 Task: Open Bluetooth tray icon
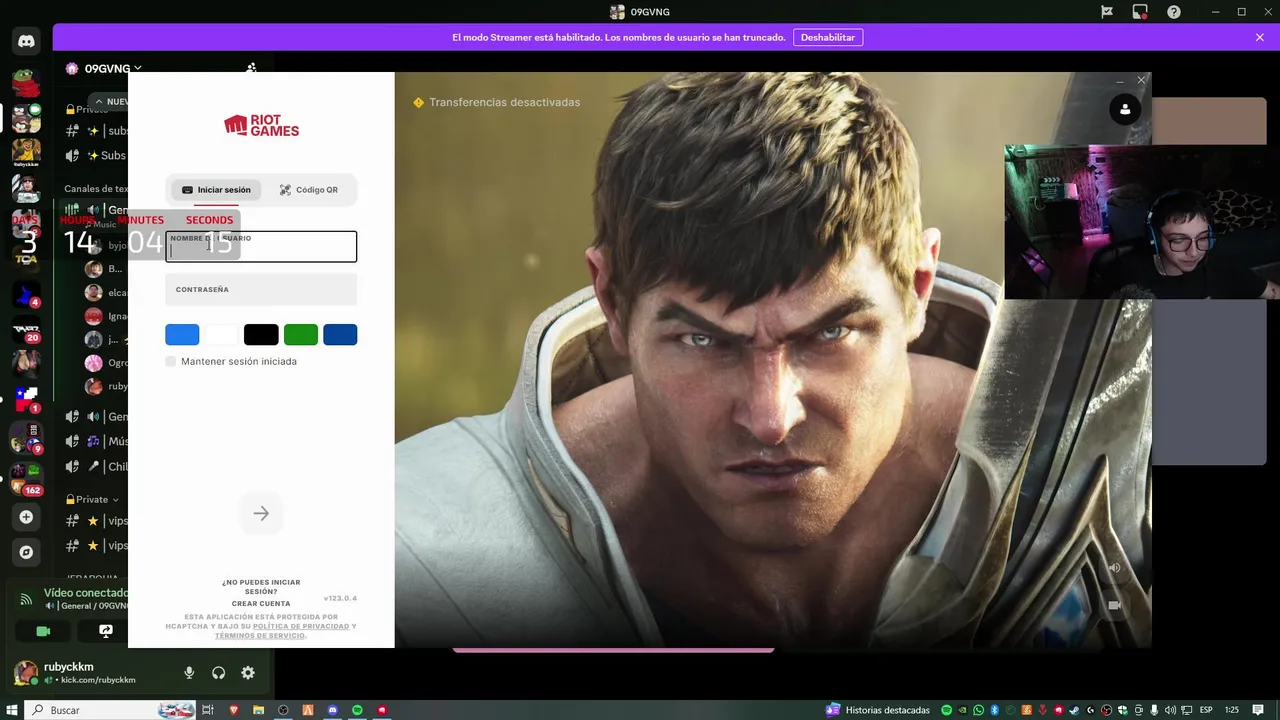tap(994, 710)
